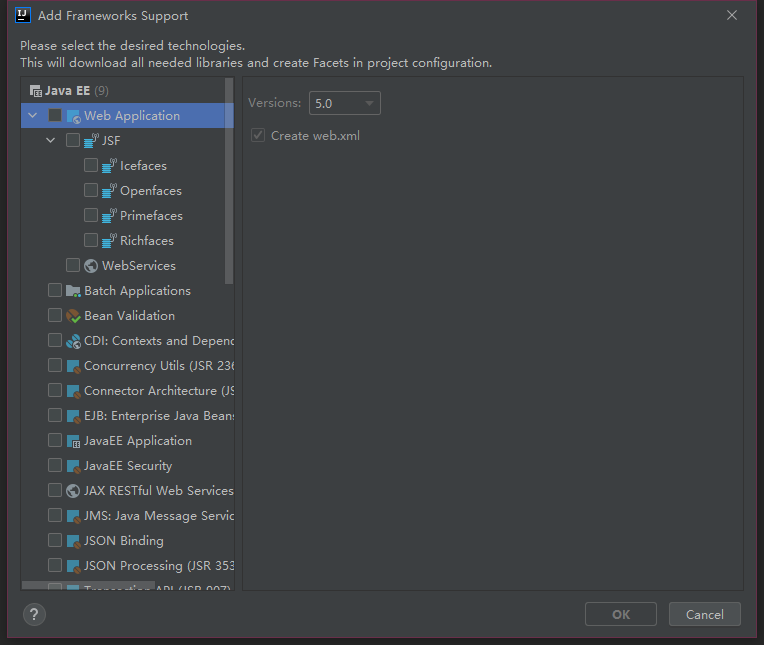Click the WebServices globe icon
This screenshot has height=645, width=764.
[x=91, y=266]
